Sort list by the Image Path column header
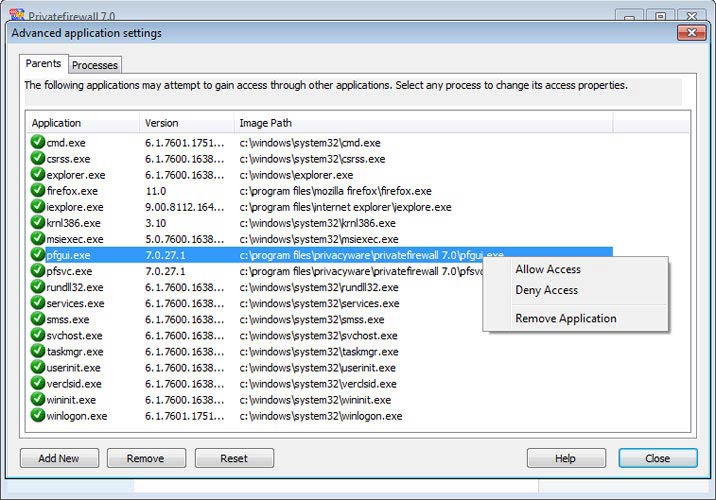Image resolution: width=716 pixels, height=500 pixels. point(423,123)
